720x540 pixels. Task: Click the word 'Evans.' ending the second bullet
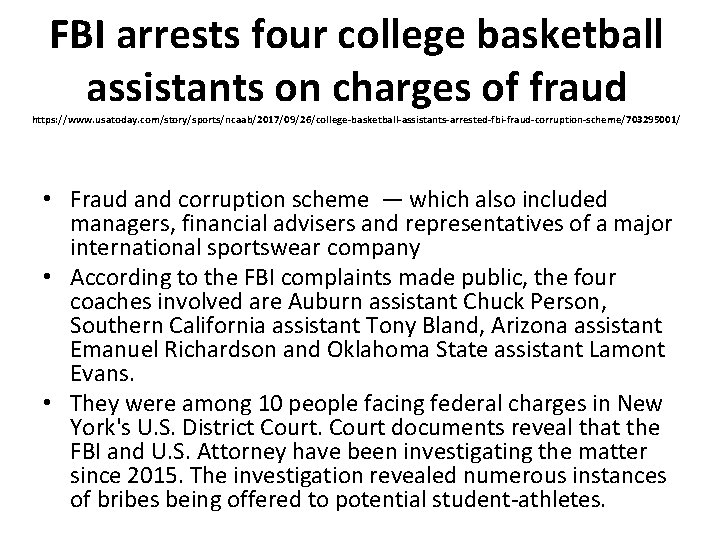pos(102,373)
